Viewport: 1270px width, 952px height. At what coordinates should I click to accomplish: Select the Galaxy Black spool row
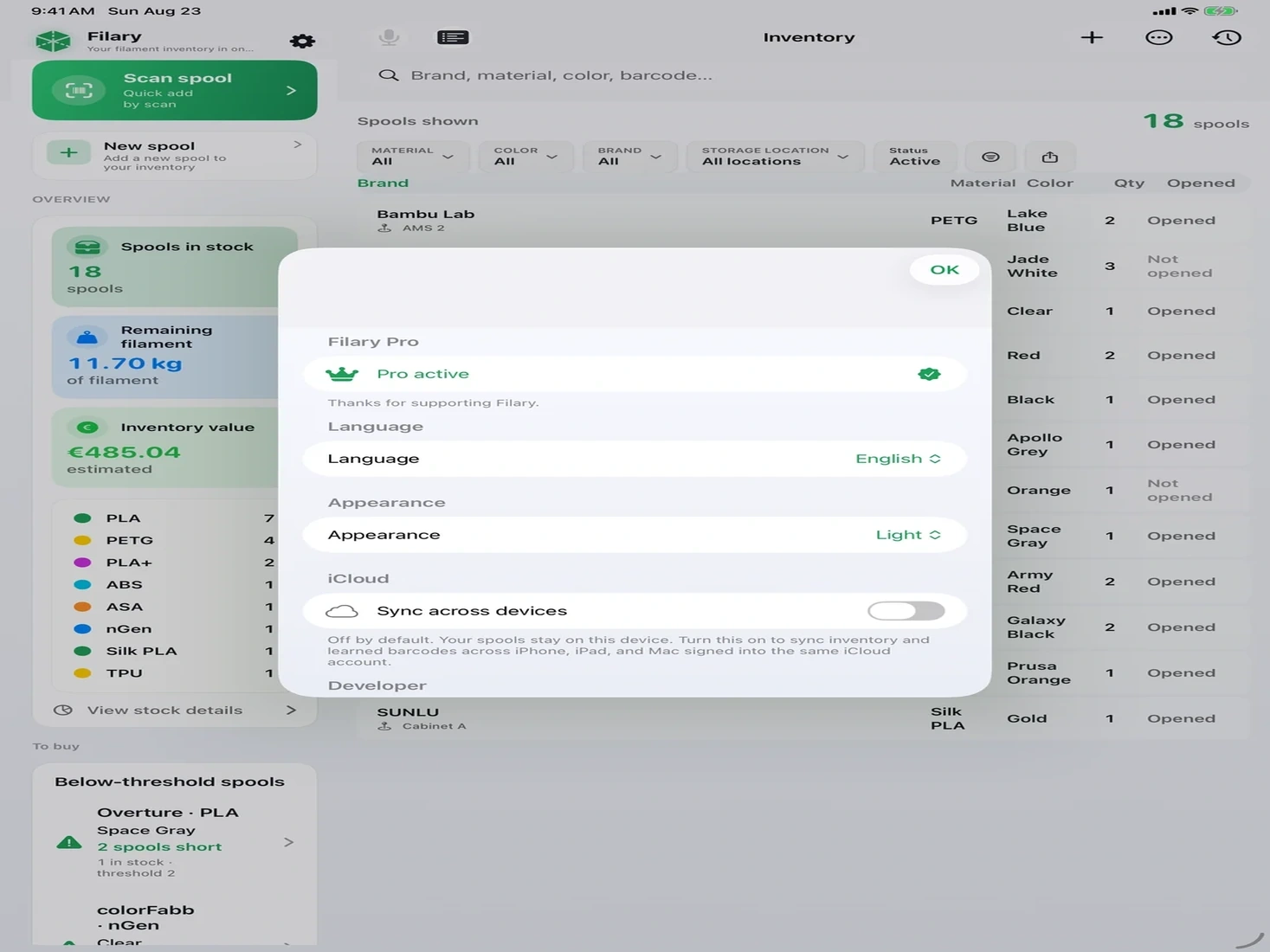[x=1121, y=627]
